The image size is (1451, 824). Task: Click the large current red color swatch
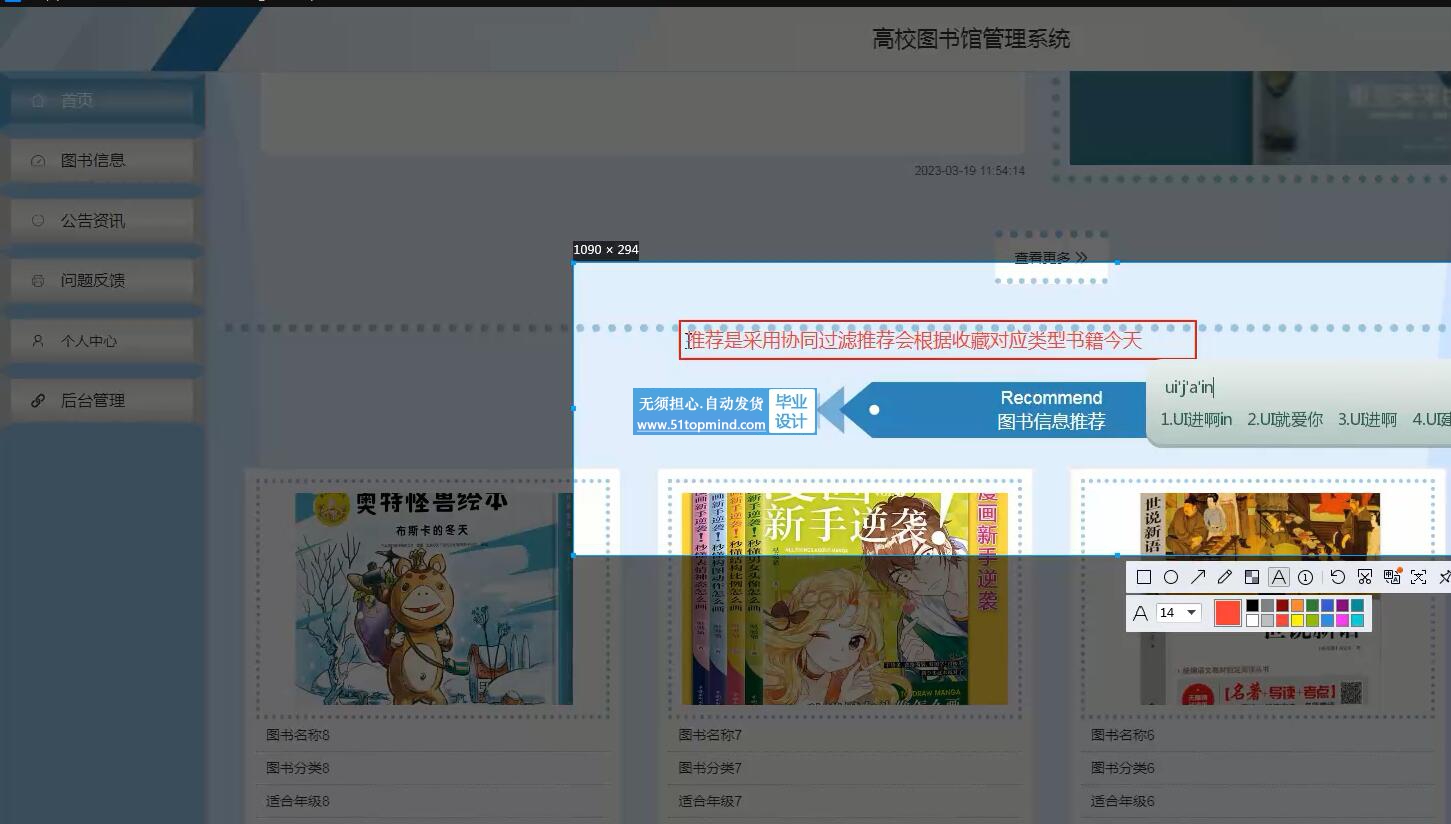(x=1228, y=613)
